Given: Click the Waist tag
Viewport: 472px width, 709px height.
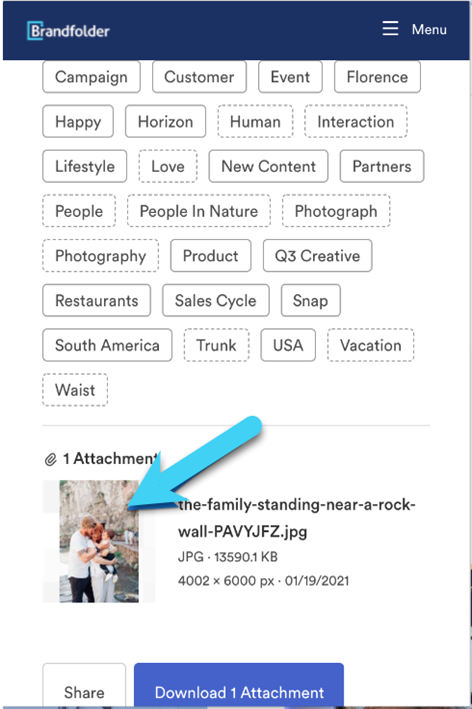Looking at the screenshot, I should [x=75, y=390].
